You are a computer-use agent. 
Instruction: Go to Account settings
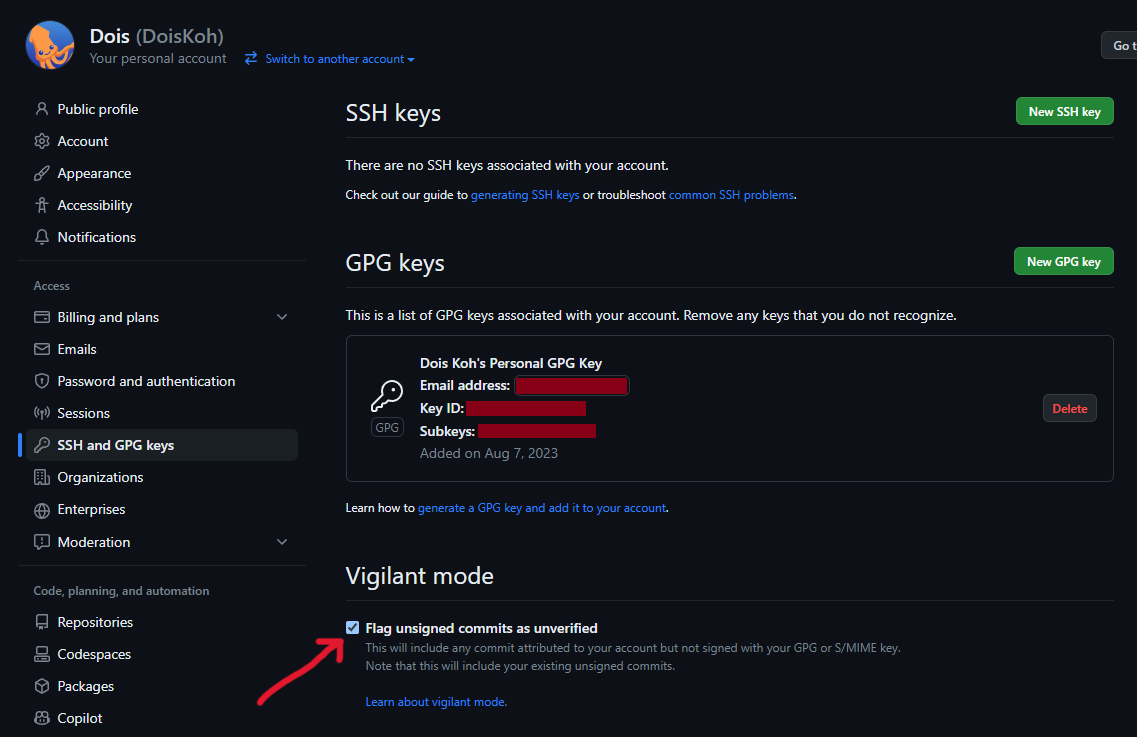(x=83, y=141)
